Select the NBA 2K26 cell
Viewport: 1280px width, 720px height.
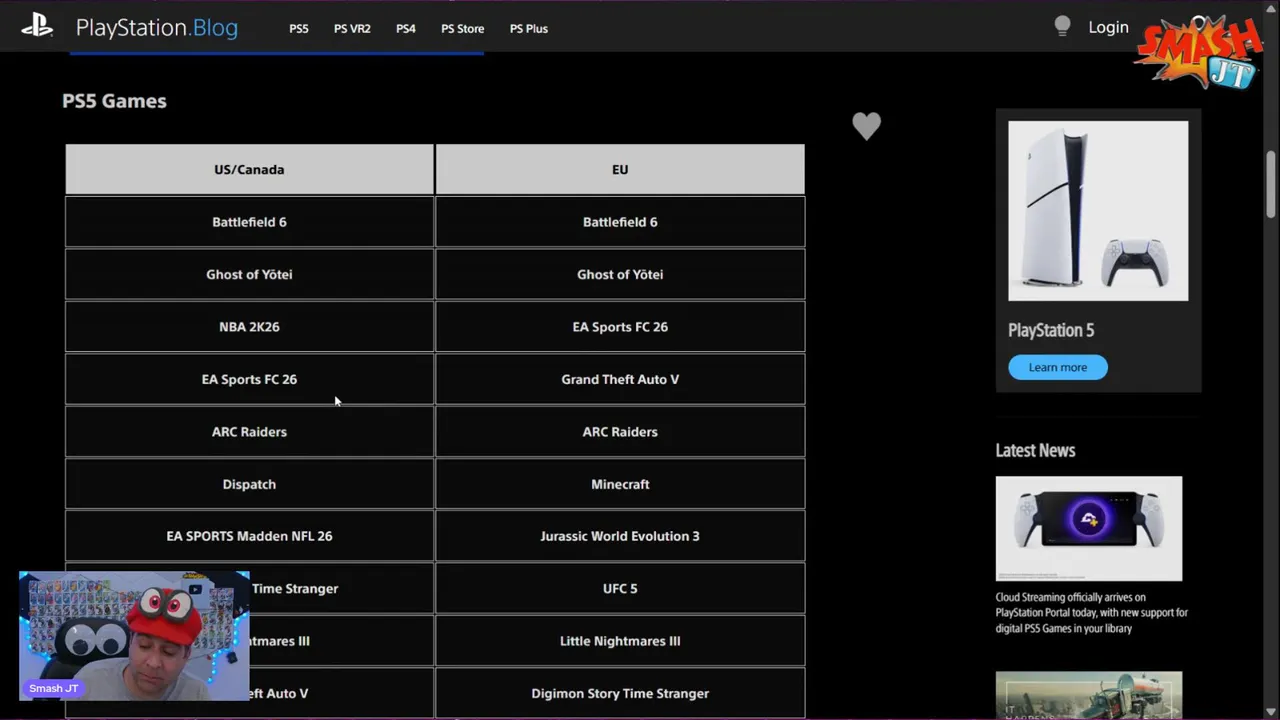249,327
